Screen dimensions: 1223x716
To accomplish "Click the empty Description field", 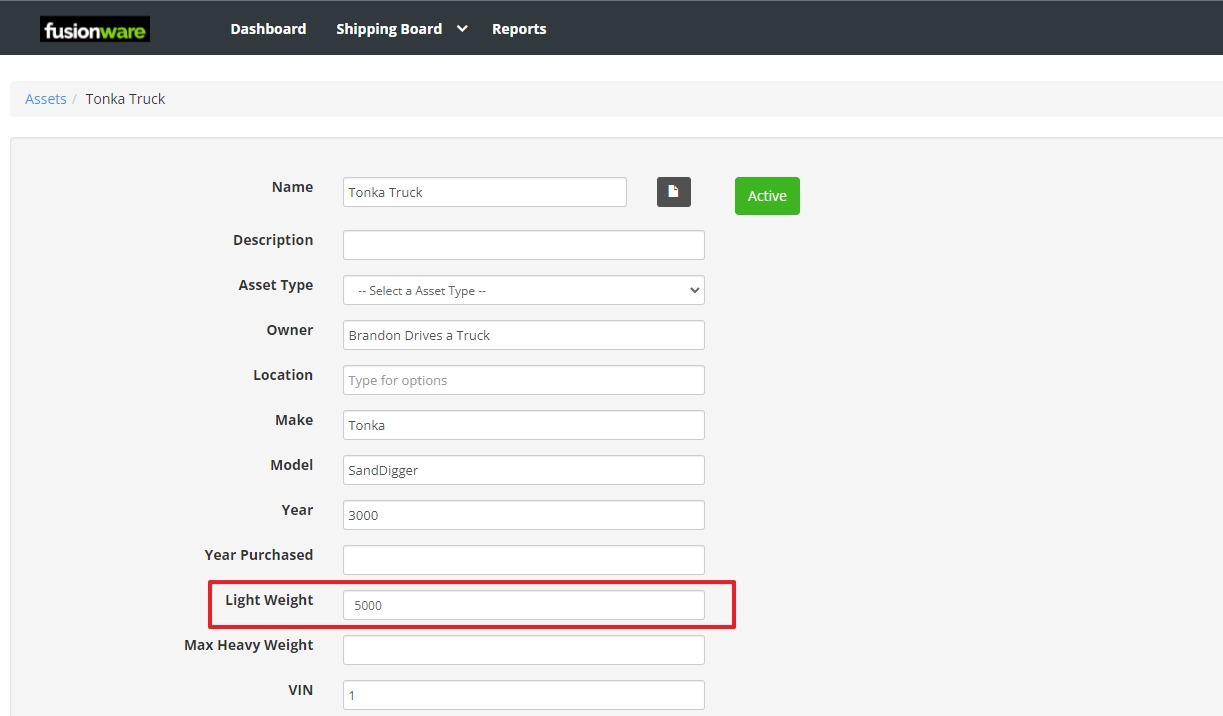I will click(x=523, y=244).
